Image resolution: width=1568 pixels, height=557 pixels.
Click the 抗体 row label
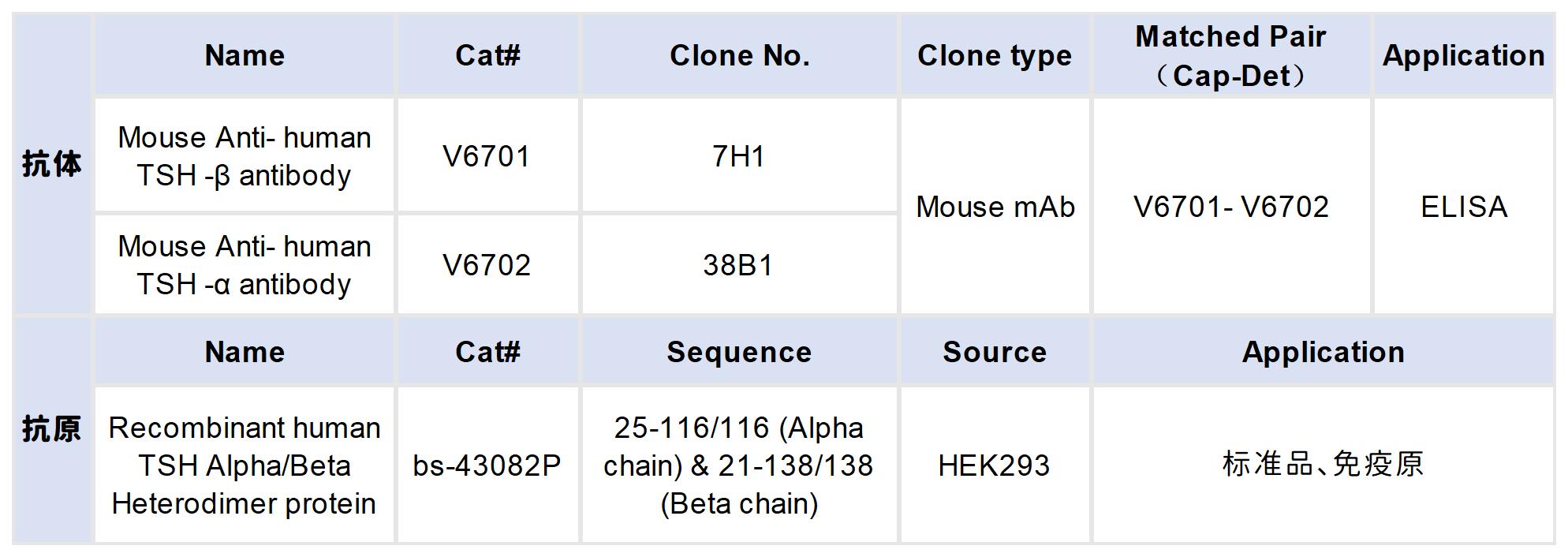click(52, 164)
